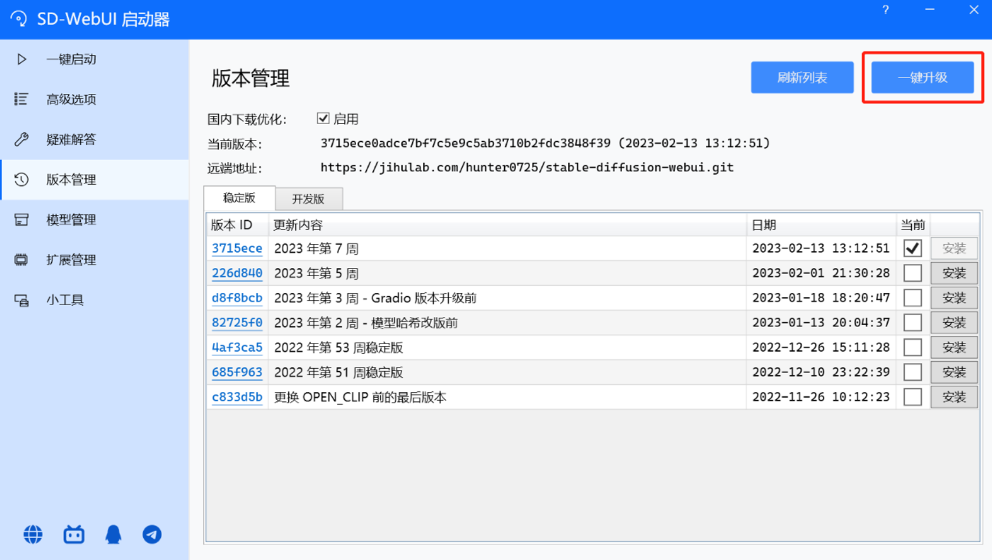Click date 2023-02-01 21:30:28
992x560 pixels.
821,273
